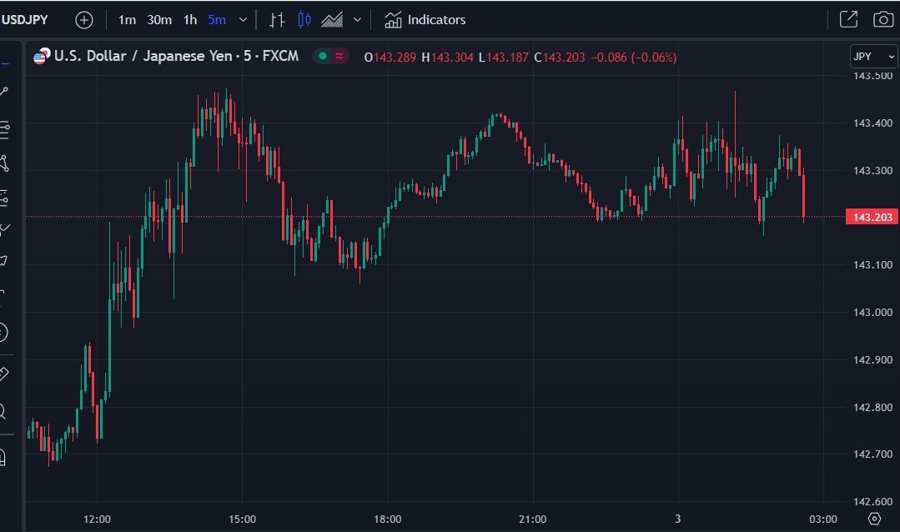Screen dimensions: 900x532
Task: Select the Bars chart style icon
Action: (x=277, y=20)
